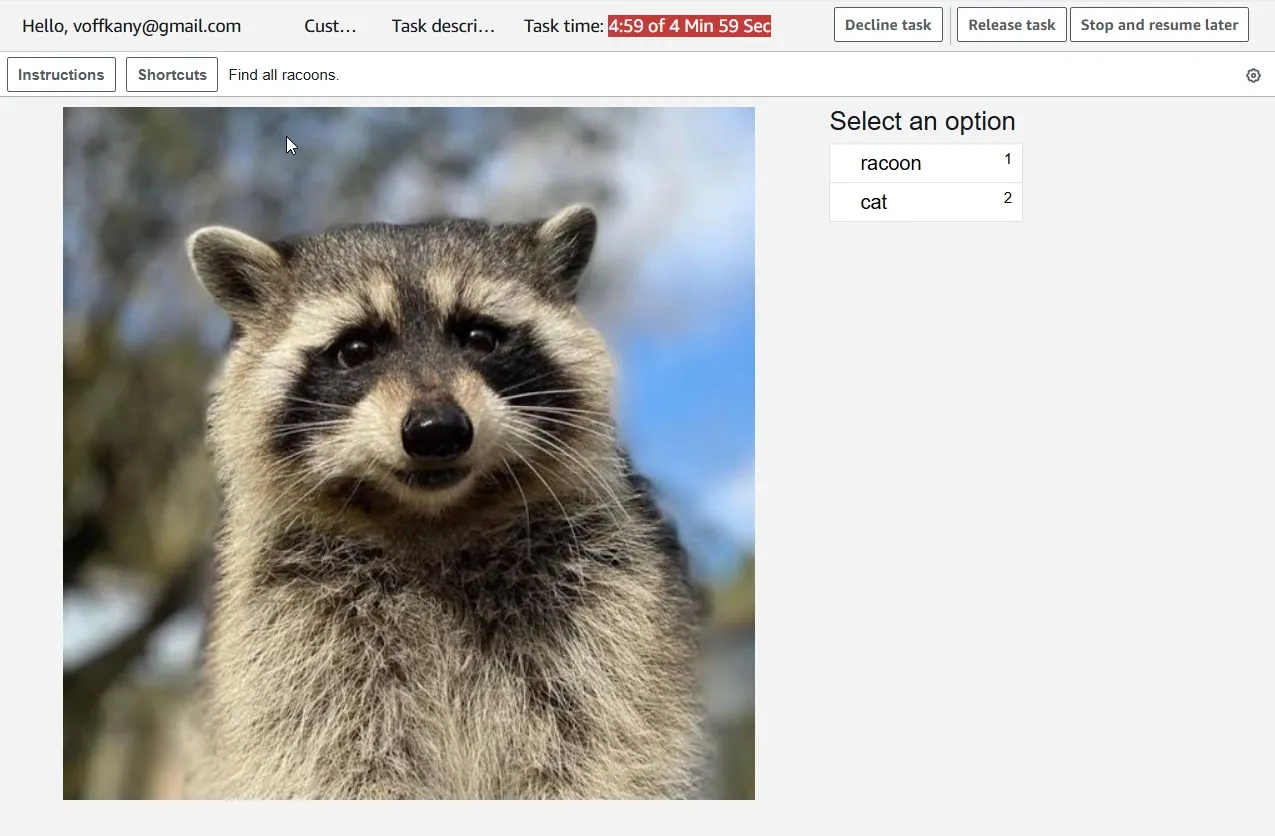Viewport: 1275px width, 836px height.
Task: Click the 'Find all racoons.' instruction text
Action: pos(284,75)
